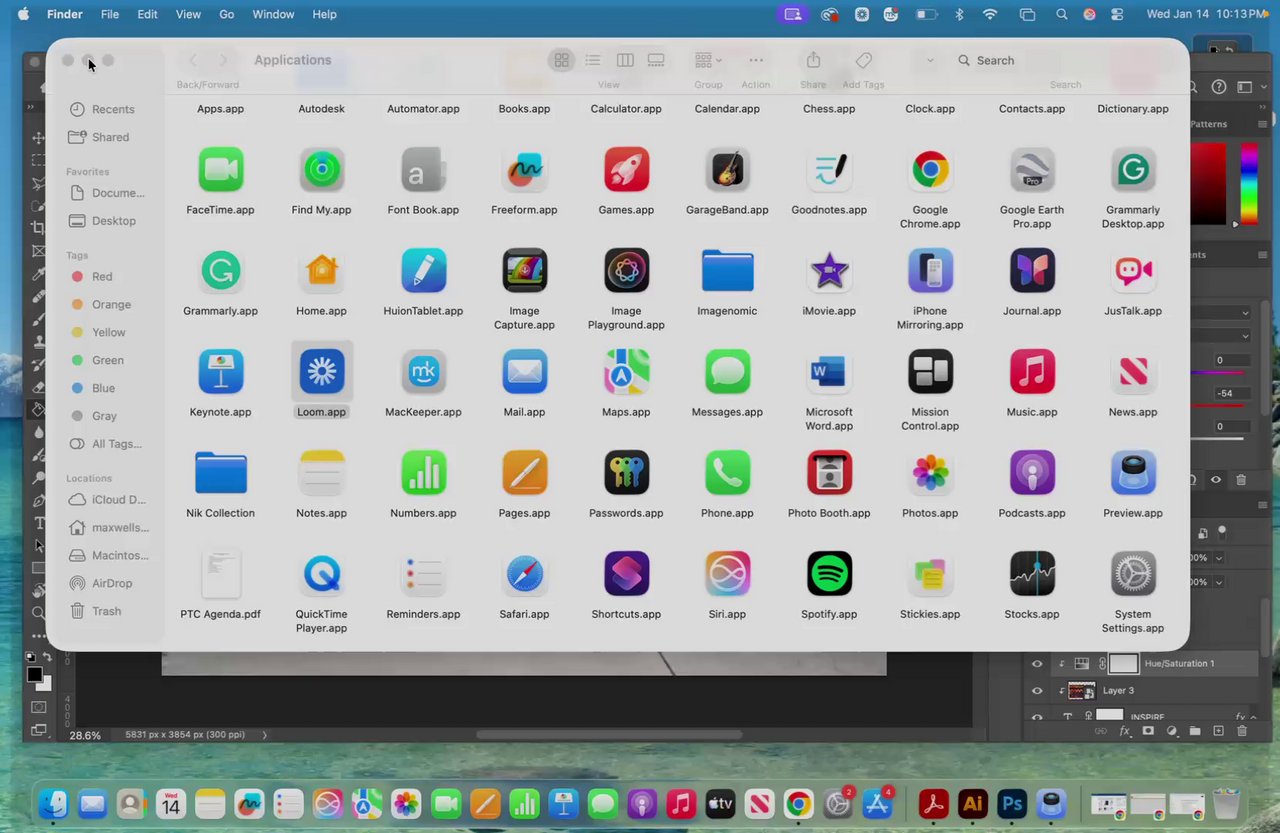The height and width of the screenshot is (833, 1280).
Task: Select the PTC Agenda.pdf file
Action: tap(220, 574)
